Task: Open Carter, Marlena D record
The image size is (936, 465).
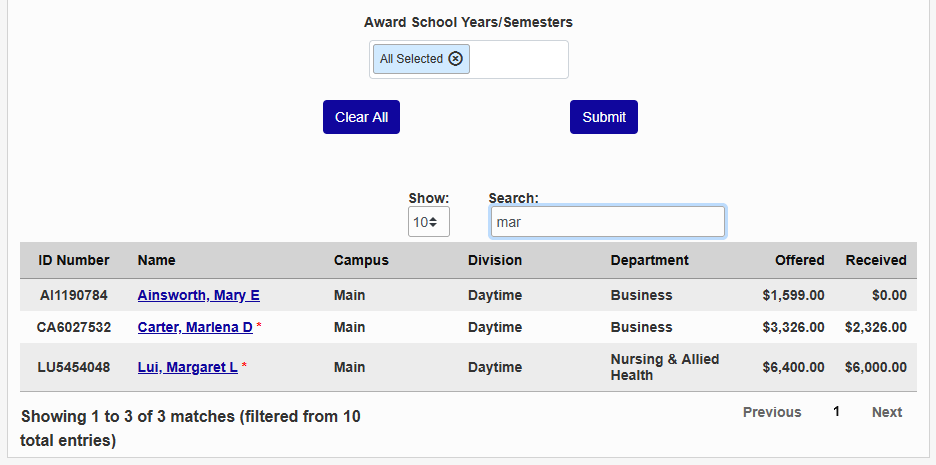Action: [195, 327]
